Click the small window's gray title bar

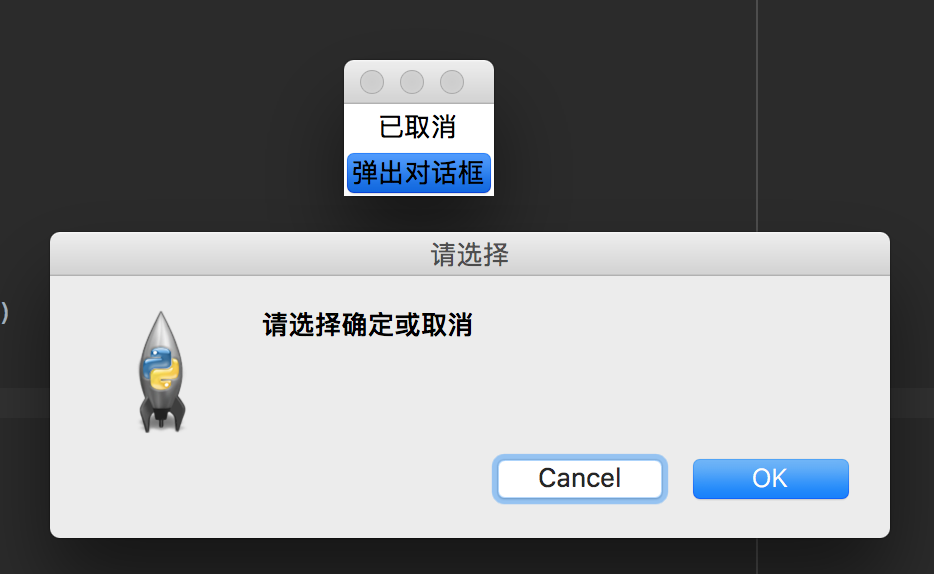(419, 82)
